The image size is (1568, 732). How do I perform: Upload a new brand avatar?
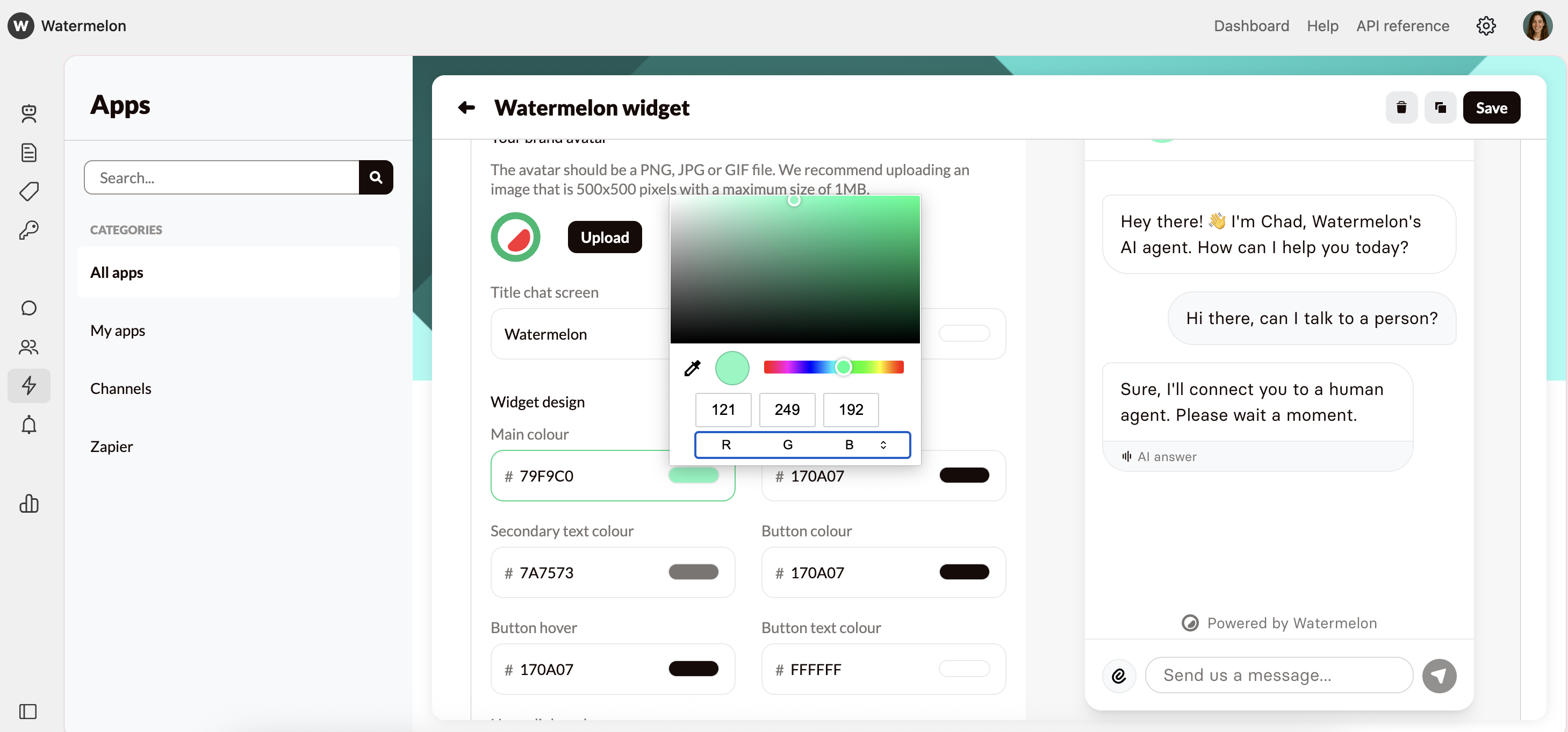(605, 237)
